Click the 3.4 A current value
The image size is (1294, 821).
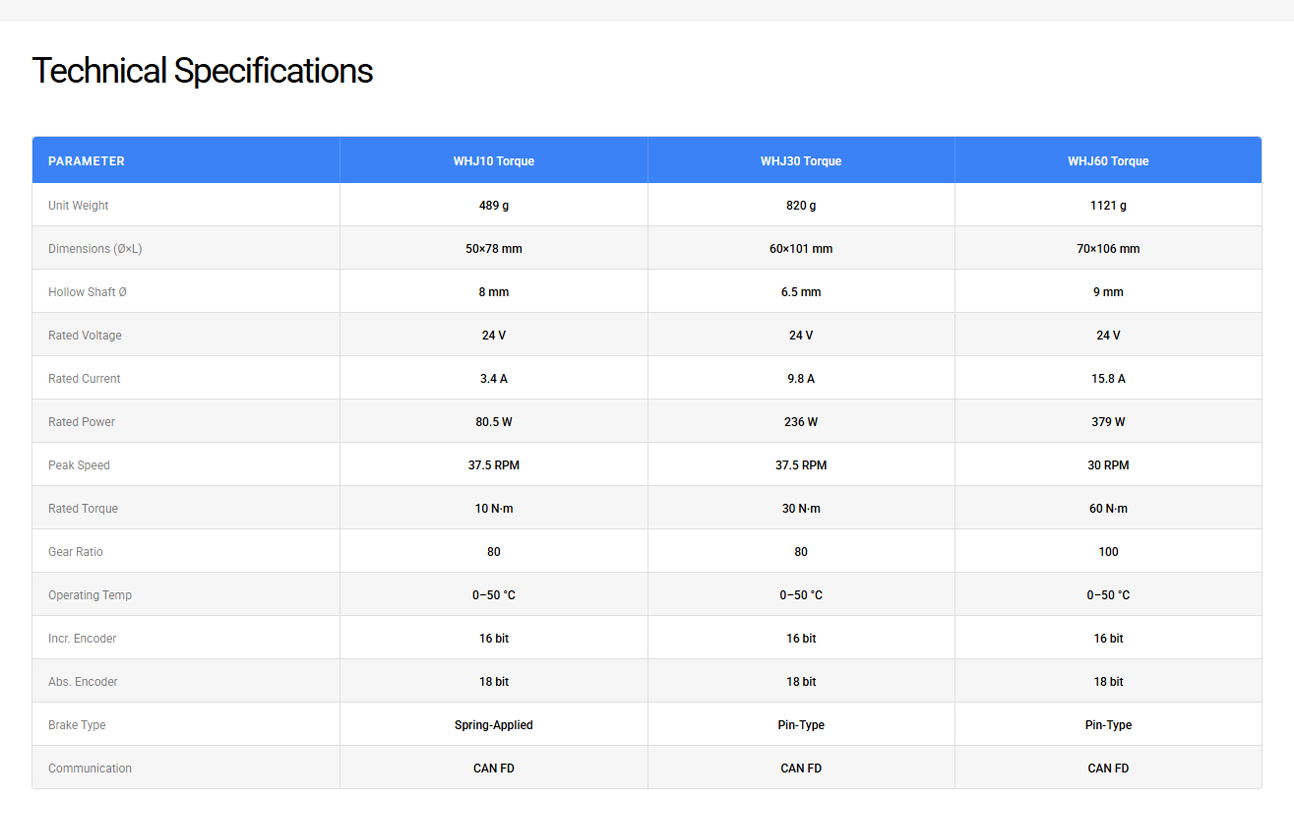(x=494, y=378)
